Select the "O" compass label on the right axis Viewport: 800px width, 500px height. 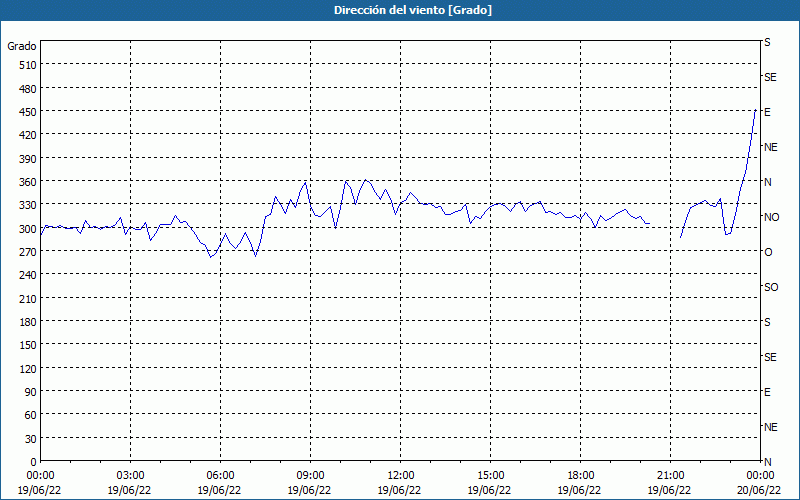(768, 252)
